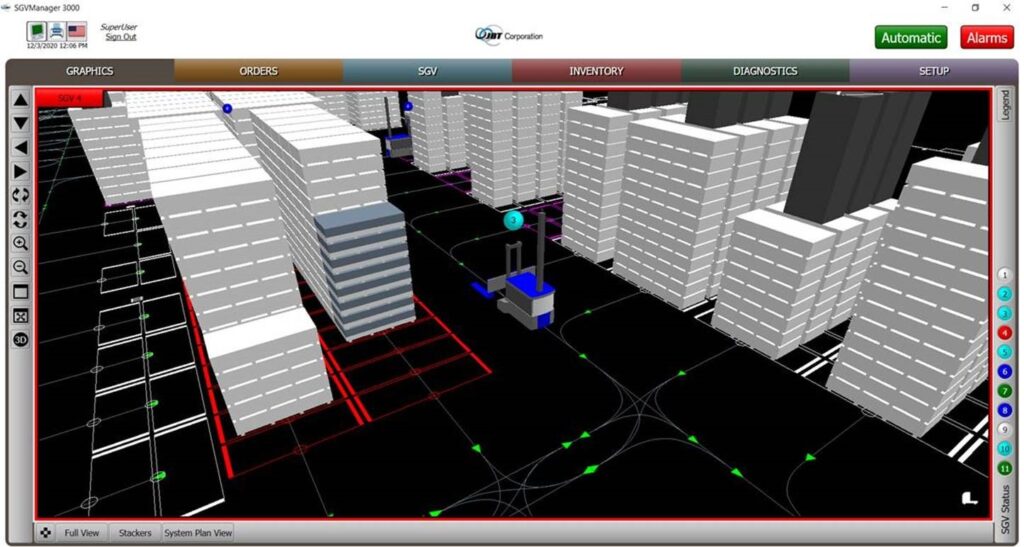
Task: Expand the Legend side panel
Action: [1005, 105]
